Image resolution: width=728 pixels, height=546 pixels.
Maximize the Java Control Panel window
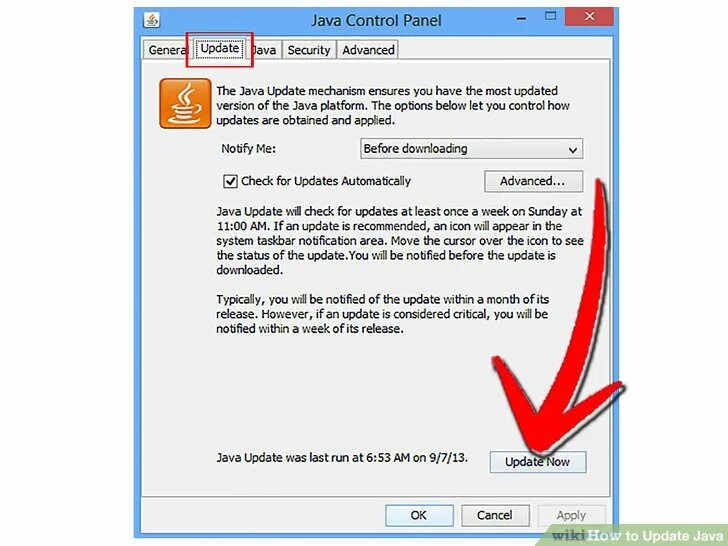(550, 17)
